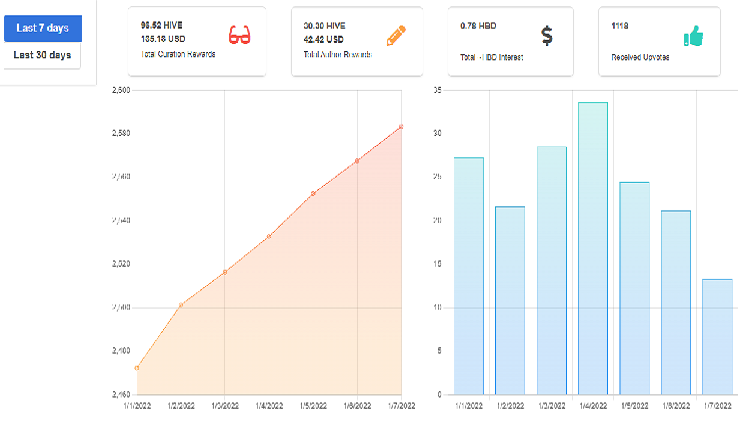Click the 1/5/2022 point on line chart
This screenshot has width=749, height=424.
click(x=313, y=193)
